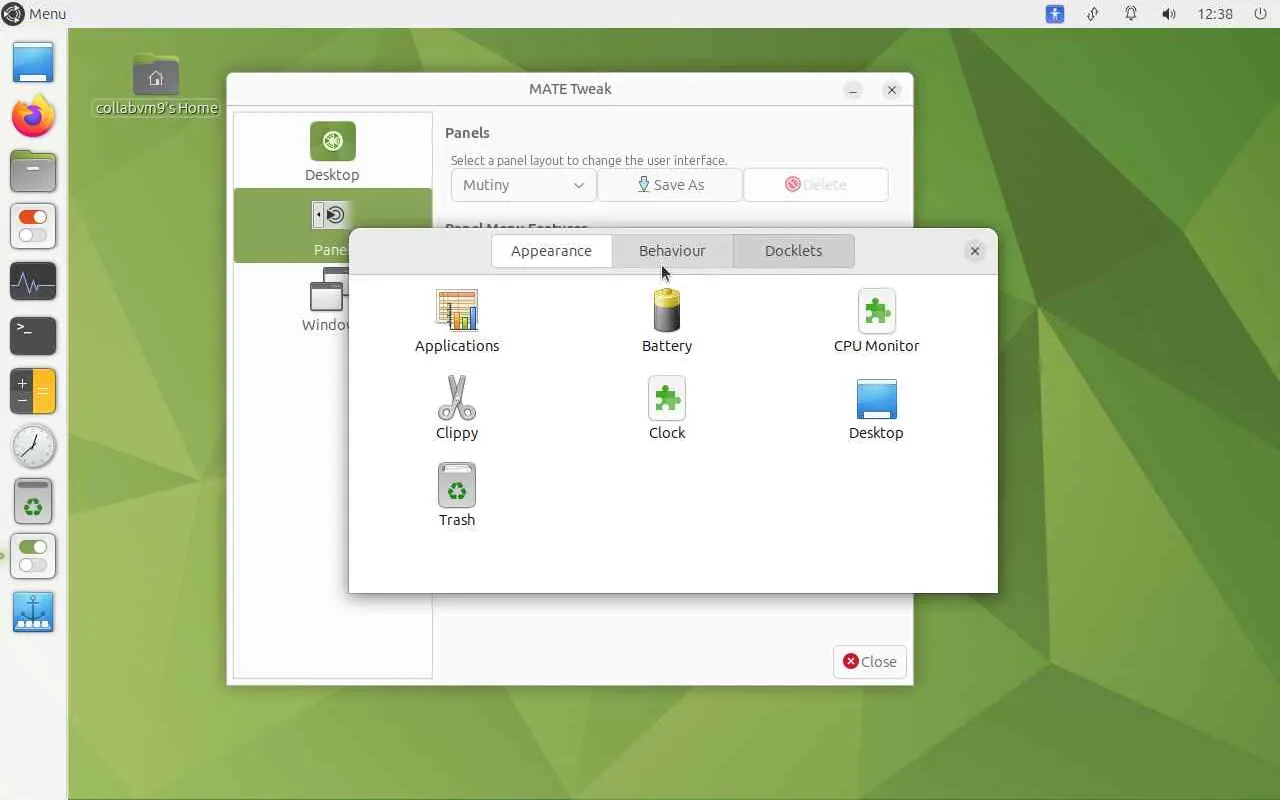Close the MATE Tweak window from its title bar
Viewport: 1280px width, 800px height.
pos(892,90)
